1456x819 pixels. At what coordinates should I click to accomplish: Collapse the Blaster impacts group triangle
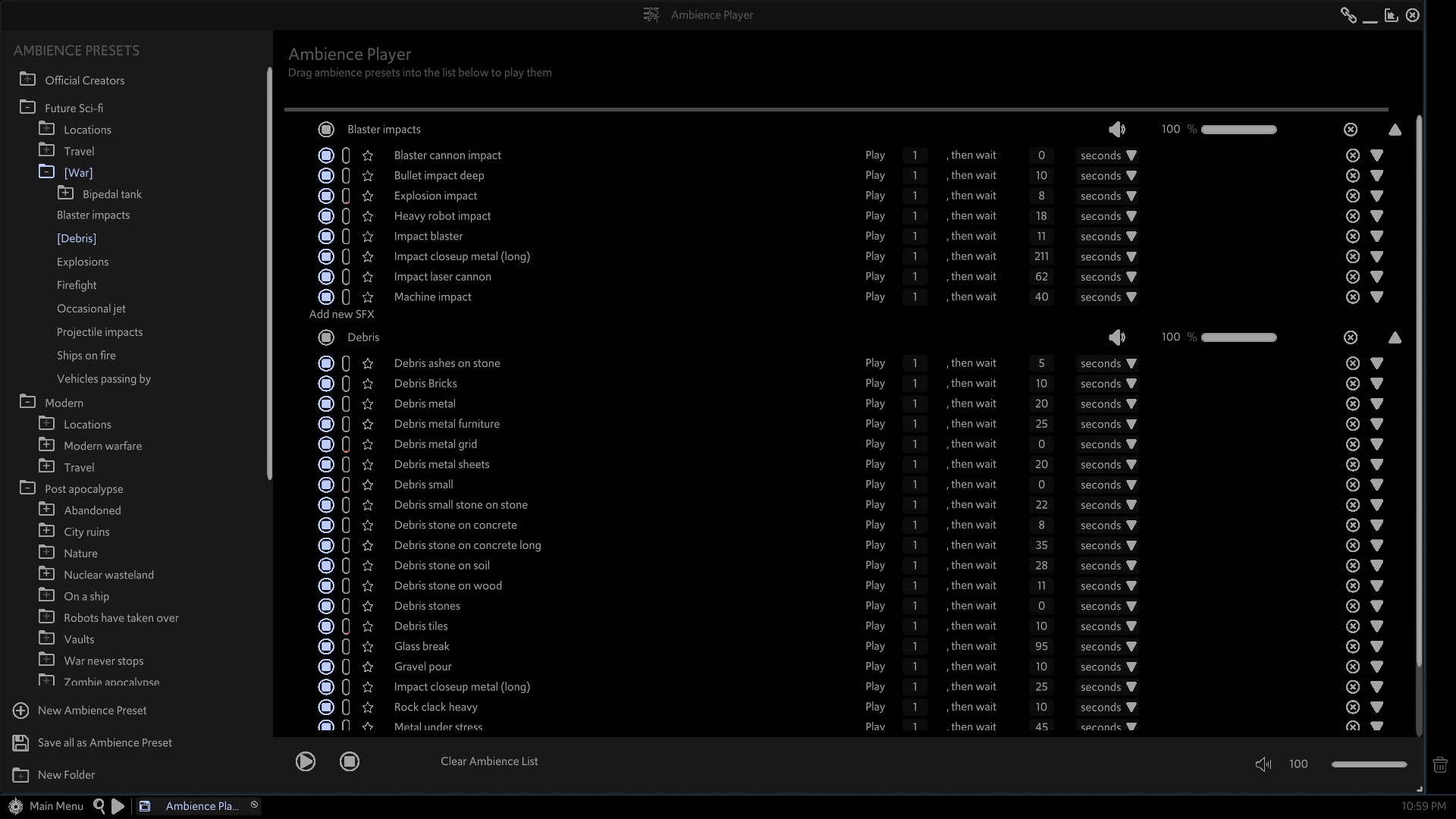1395,130
